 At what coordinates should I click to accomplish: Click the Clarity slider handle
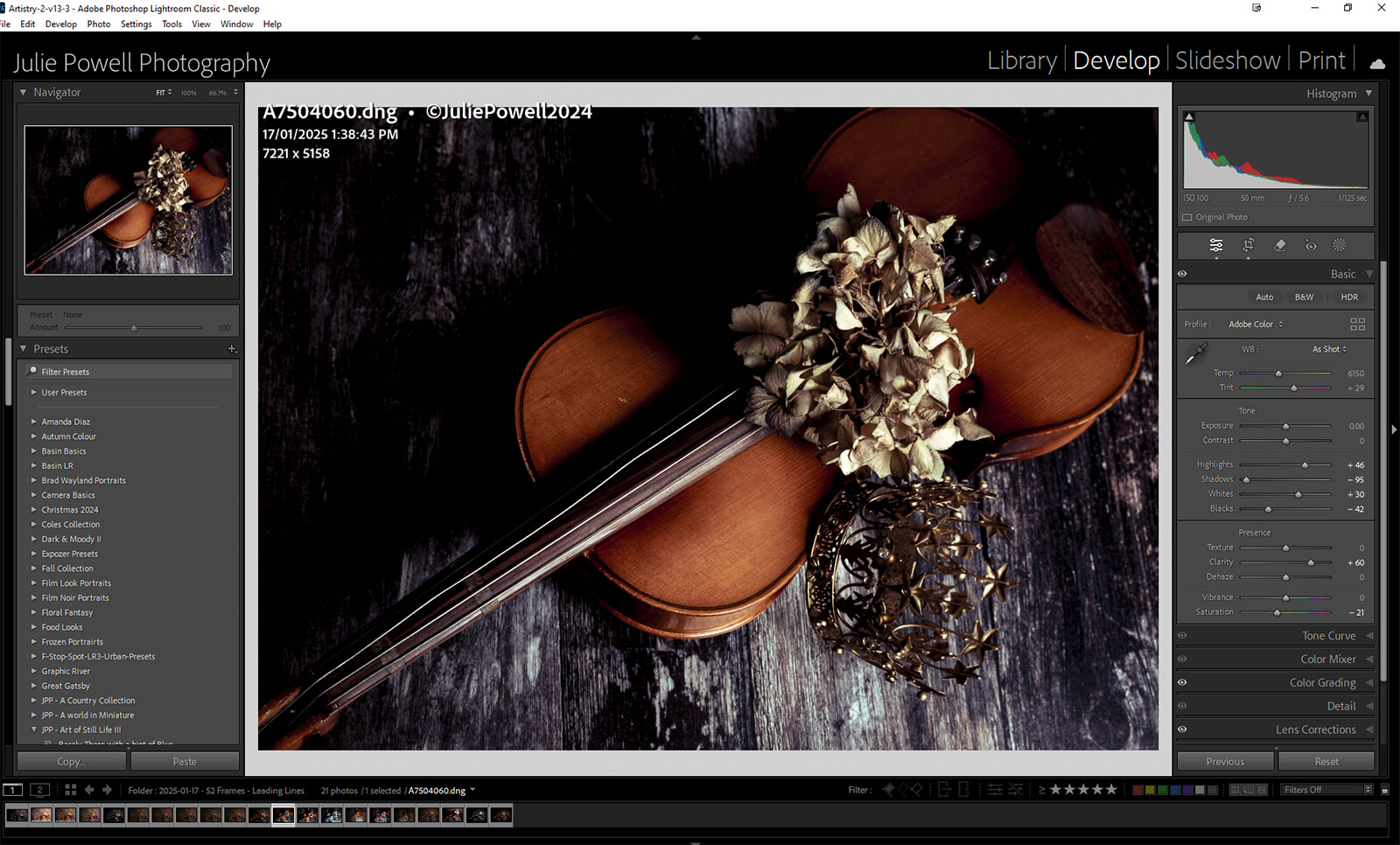(x=1311, y=563)
